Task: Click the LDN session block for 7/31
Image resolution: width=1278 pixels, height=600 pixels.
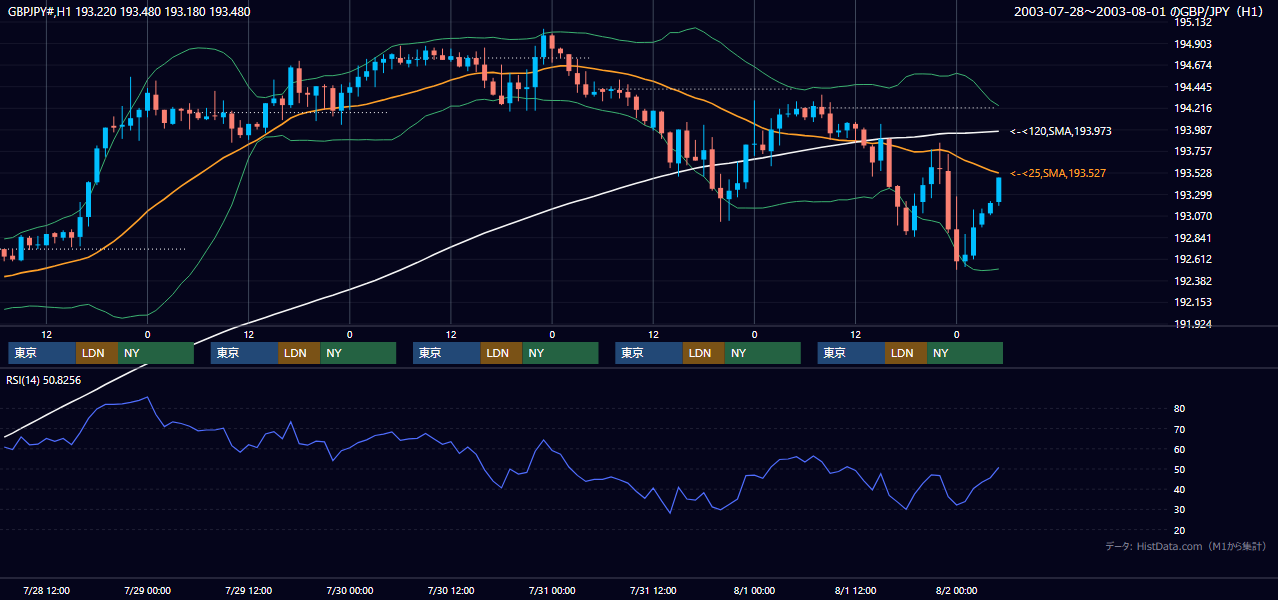Action: [704, 353]
